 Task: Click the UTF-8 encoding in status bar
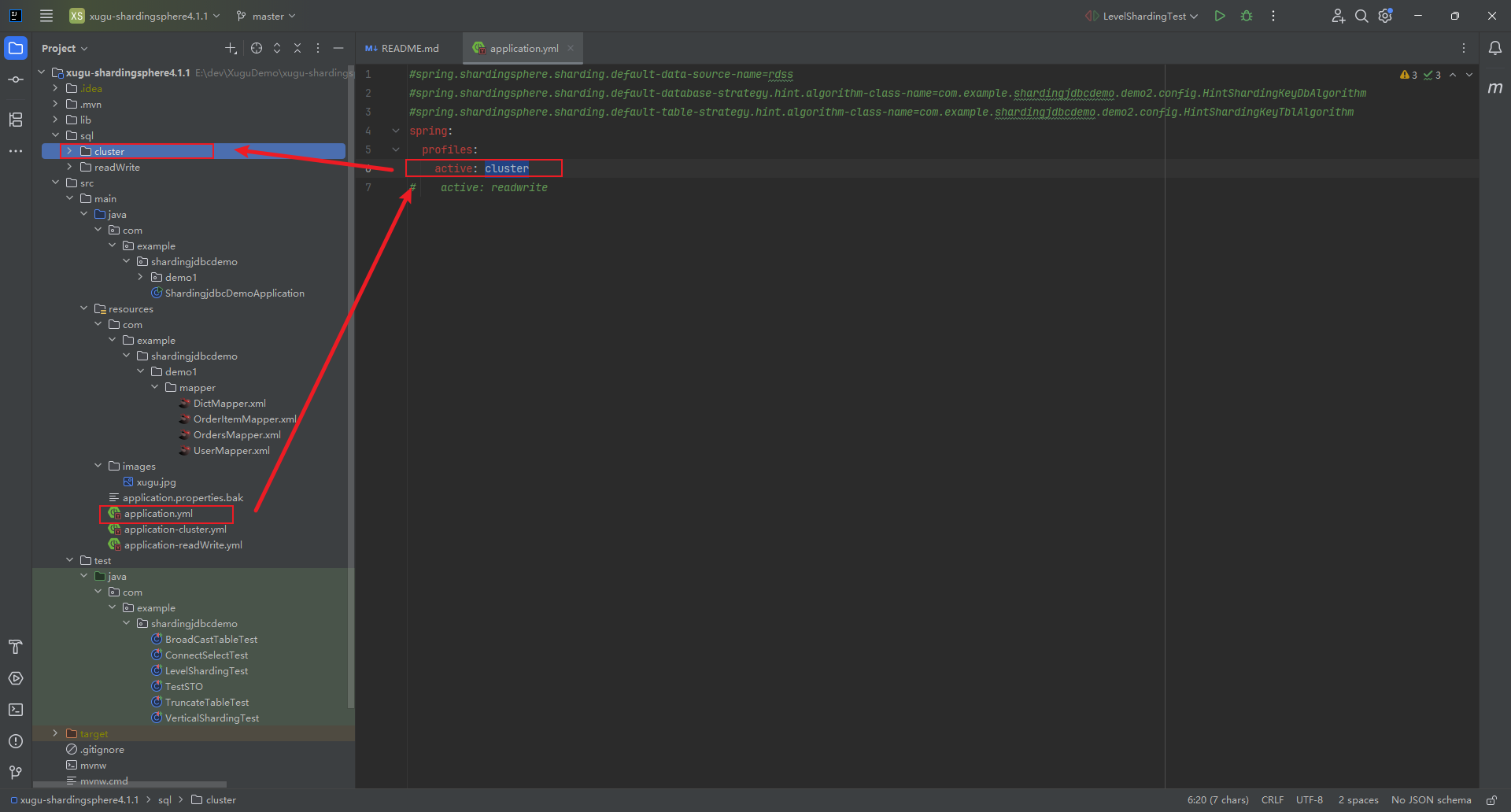pos(1309,800)
